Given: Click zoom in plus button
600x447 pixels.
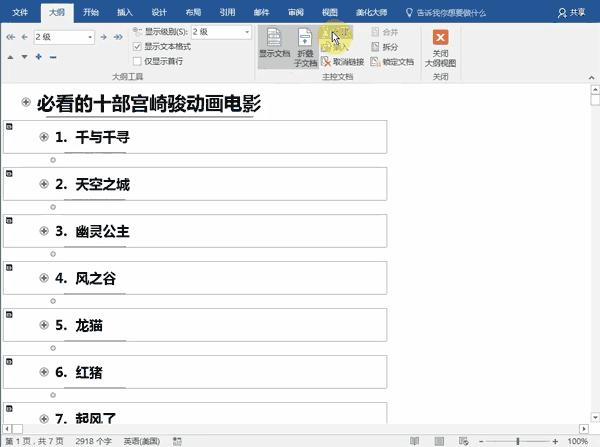Looking at the screenshot, I should click(x=555, y=441).
